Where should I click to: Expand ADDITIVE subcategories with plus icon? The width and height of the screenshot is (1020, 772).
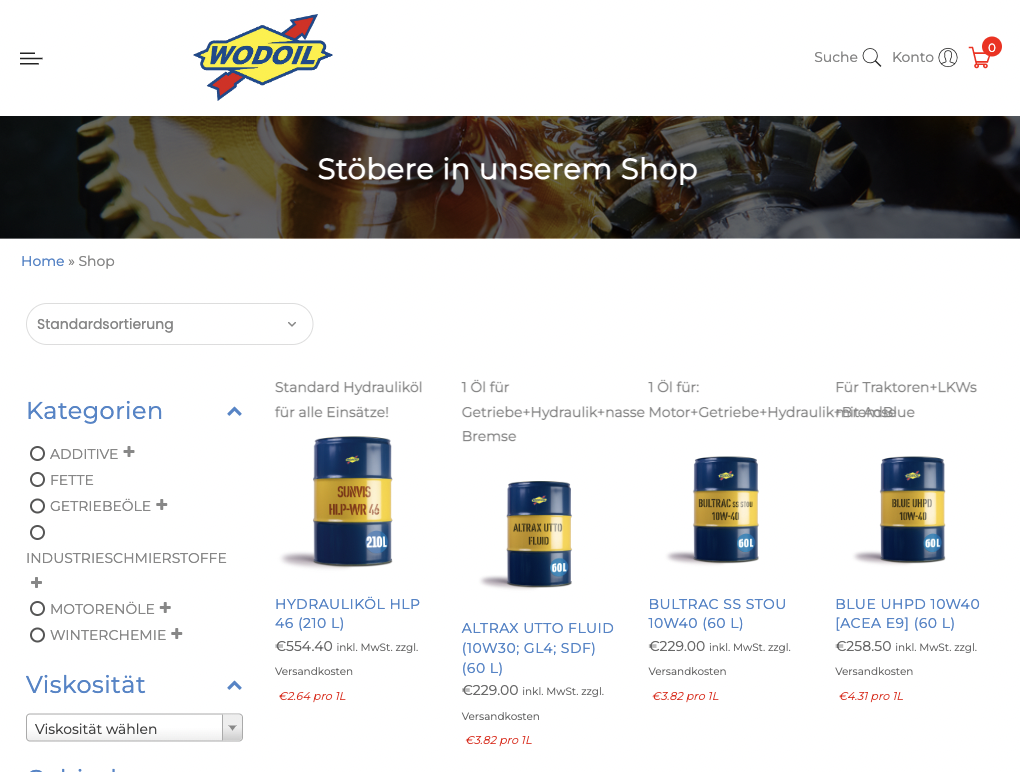(129, 452)
